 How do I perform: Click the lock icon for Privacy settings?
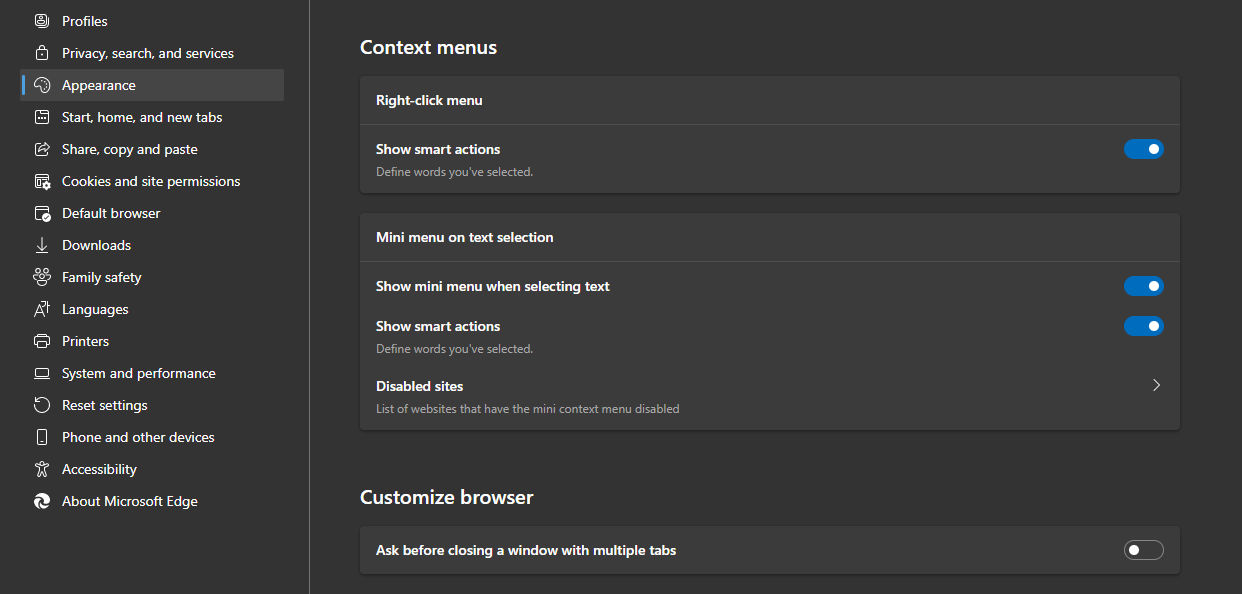[42, 53]
